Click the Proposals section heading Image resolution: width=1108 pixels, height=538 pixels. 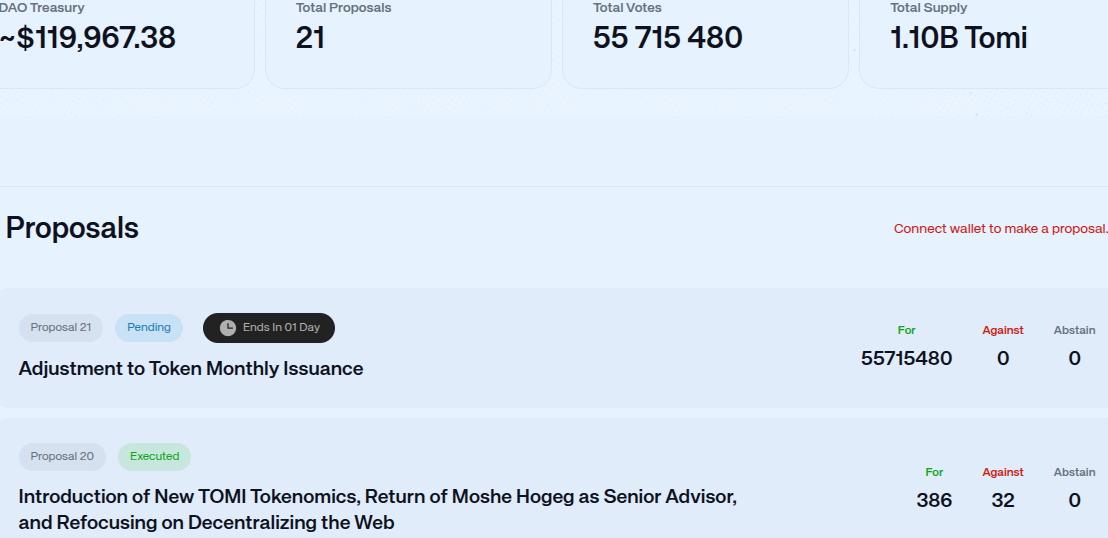tap(72, 228)
